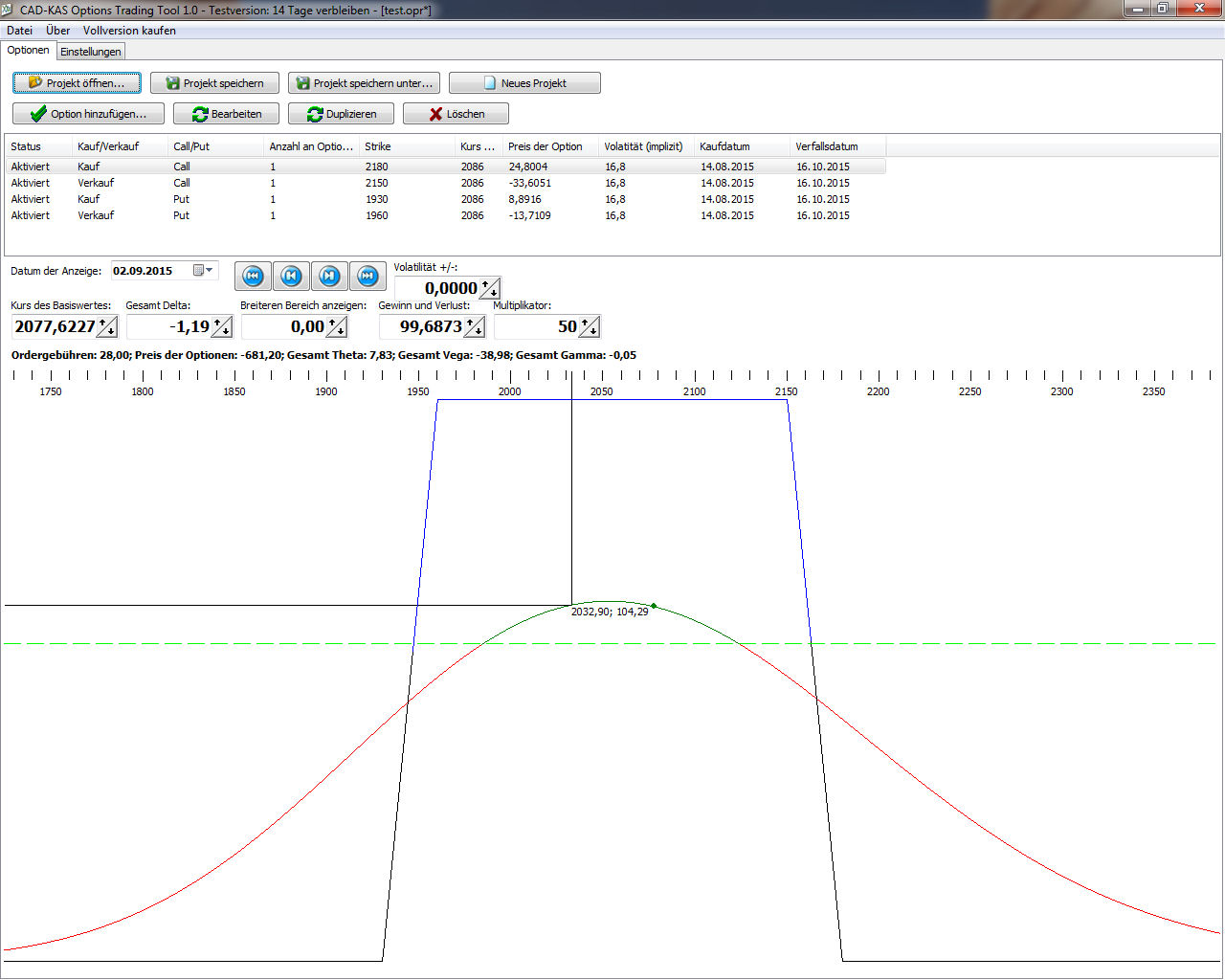This screenshot has height=980, width=1225.
Task: Open Projekt speichern unter dialog
Action: (364, 83)
